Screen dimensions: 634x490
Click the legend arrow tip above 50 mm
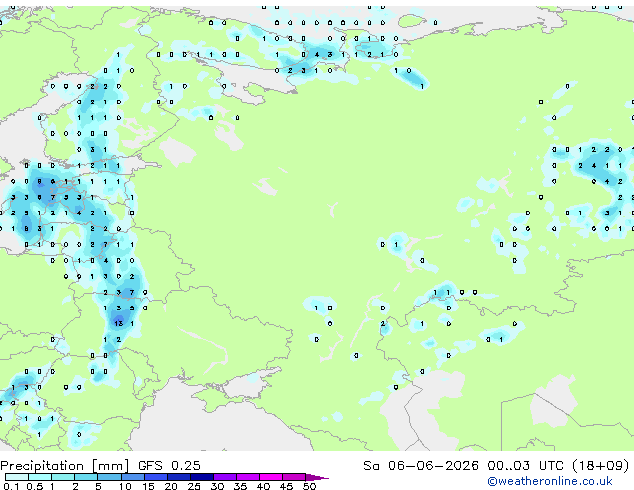coord(317,477)
